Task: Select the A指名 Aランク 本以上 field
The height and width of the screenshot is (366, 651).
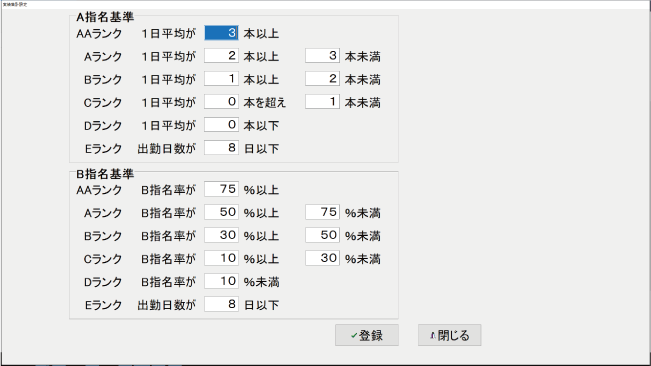Action: (221, 56)
